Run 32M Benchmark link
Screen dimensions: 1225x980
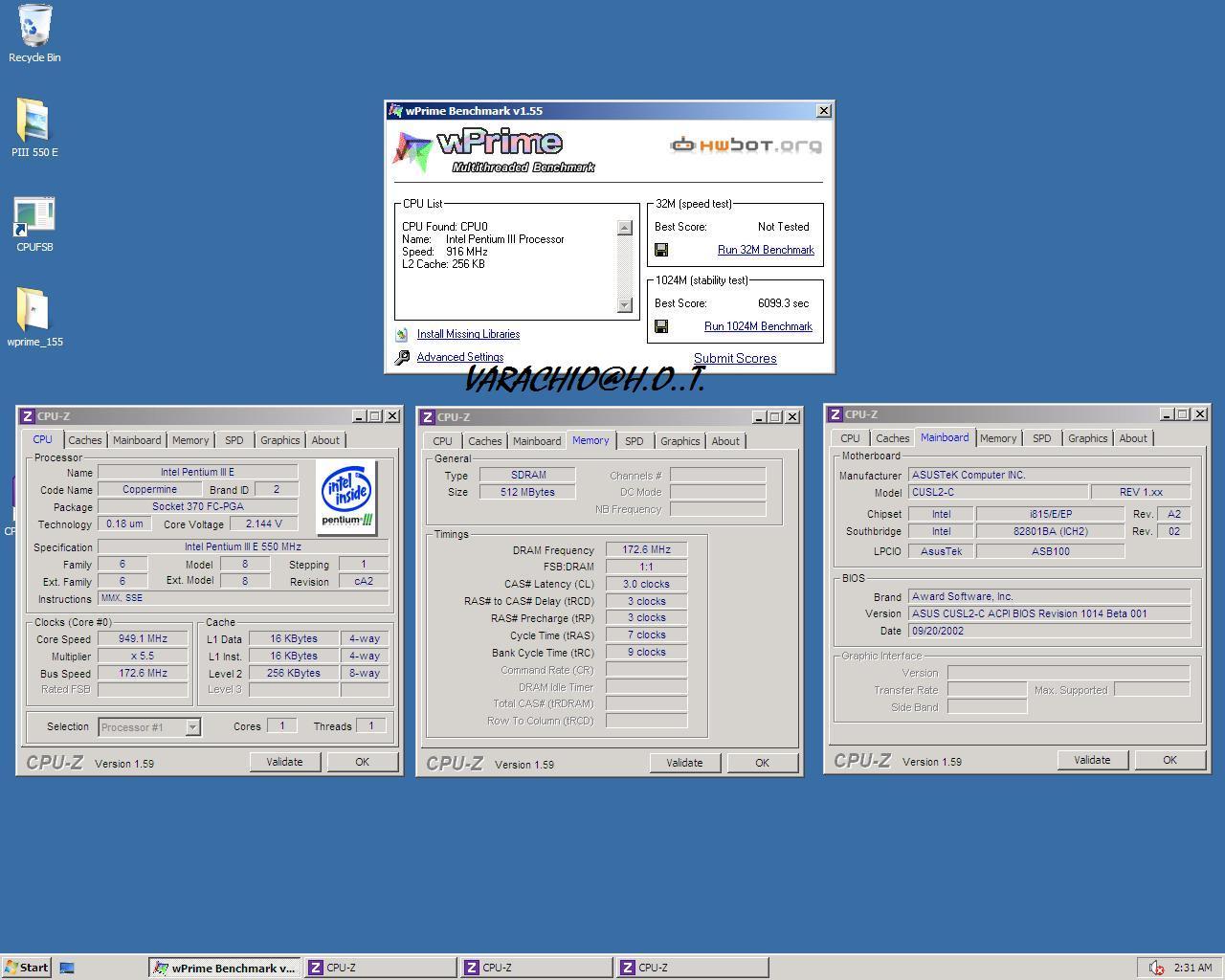tap(766, 250)
